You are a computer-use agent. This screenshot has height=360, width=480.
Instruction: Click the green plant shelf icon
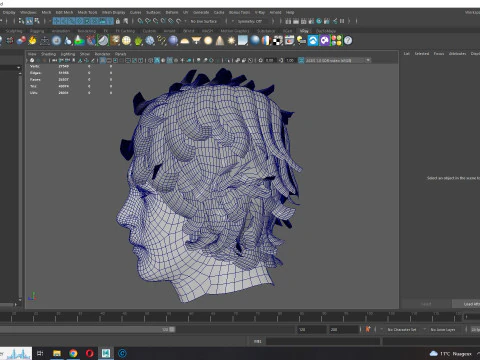tap(138, 41)
